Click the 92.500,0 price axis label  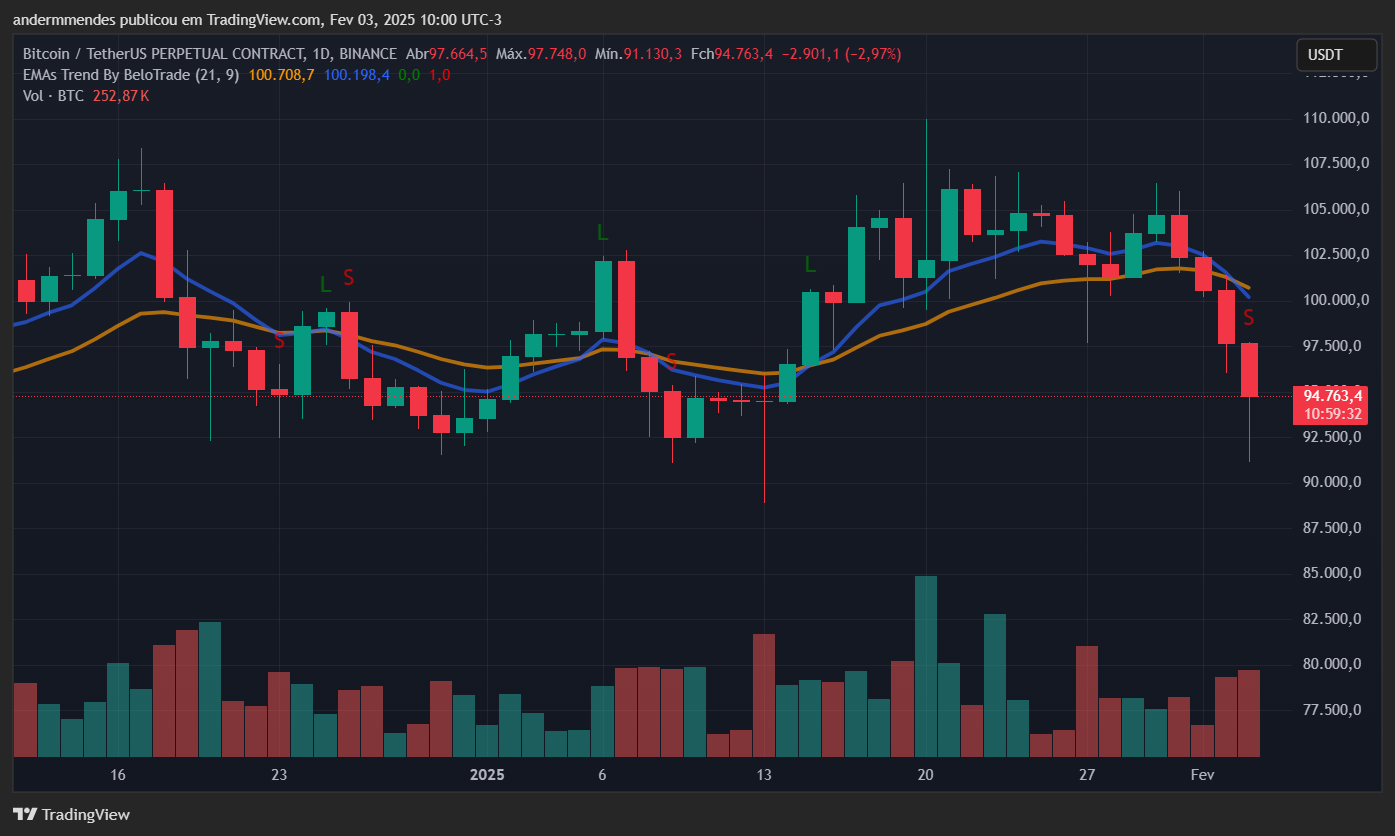coord(1334,437)
